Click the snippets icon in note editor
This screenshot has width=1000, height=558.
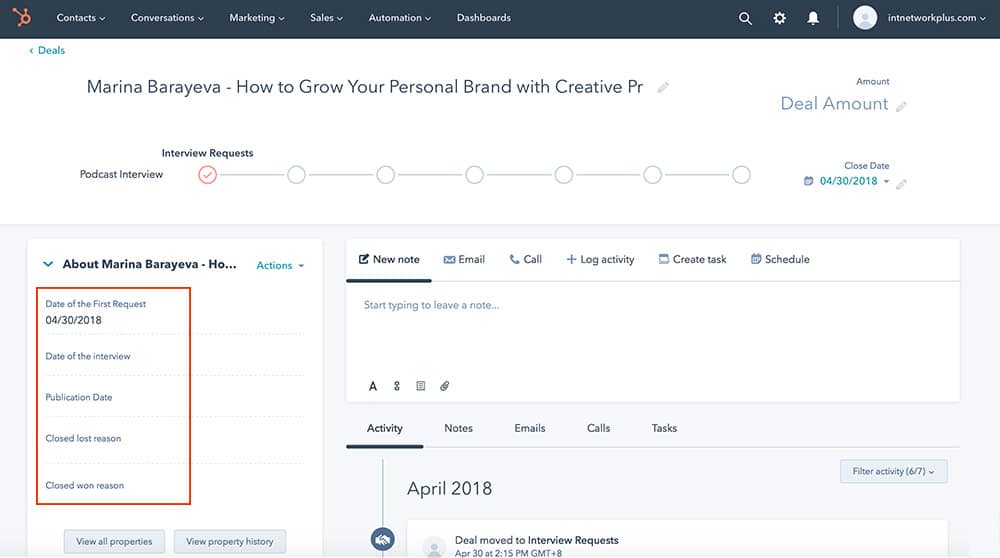click(x=397, y=386)
